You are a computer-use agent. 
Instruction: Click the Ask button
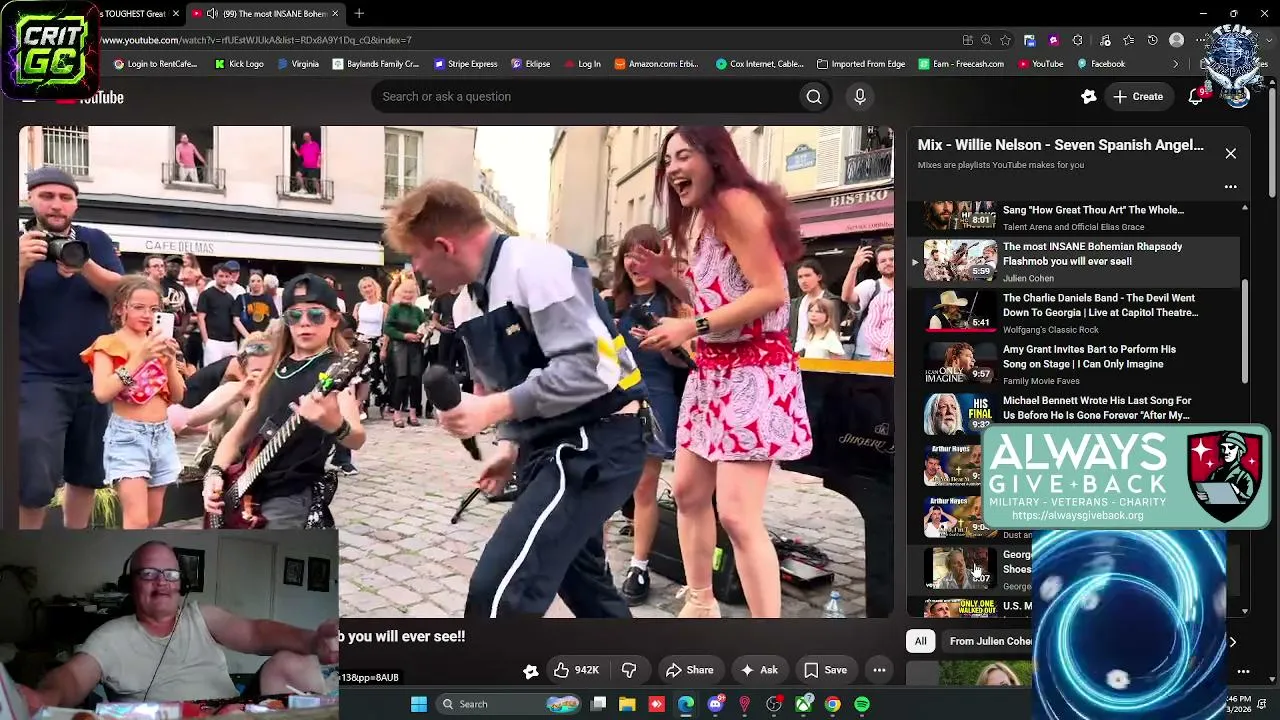click(759, 670)
